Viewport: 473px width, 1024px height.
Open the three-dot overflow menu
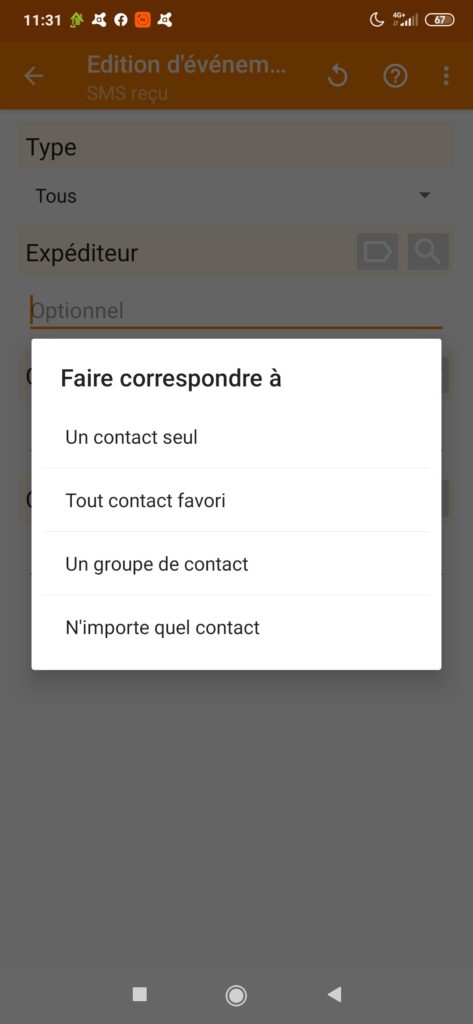point(446,76)
